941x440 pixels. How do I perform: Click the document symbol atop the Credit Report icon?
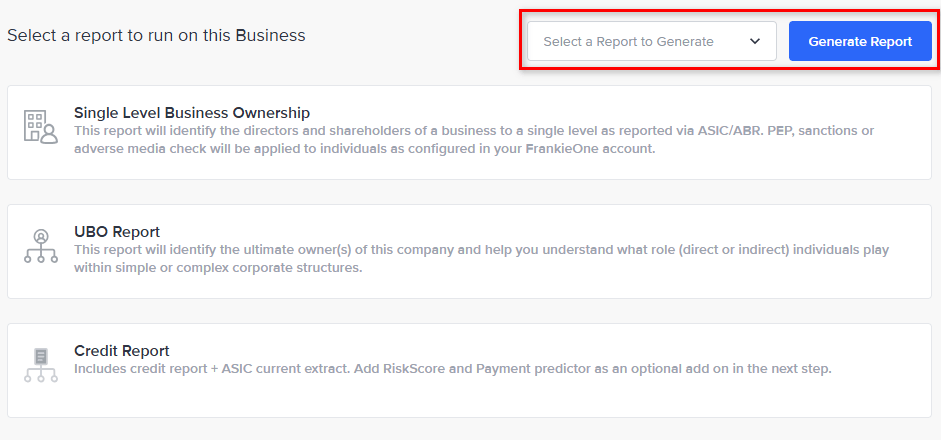tap(41, 356)
